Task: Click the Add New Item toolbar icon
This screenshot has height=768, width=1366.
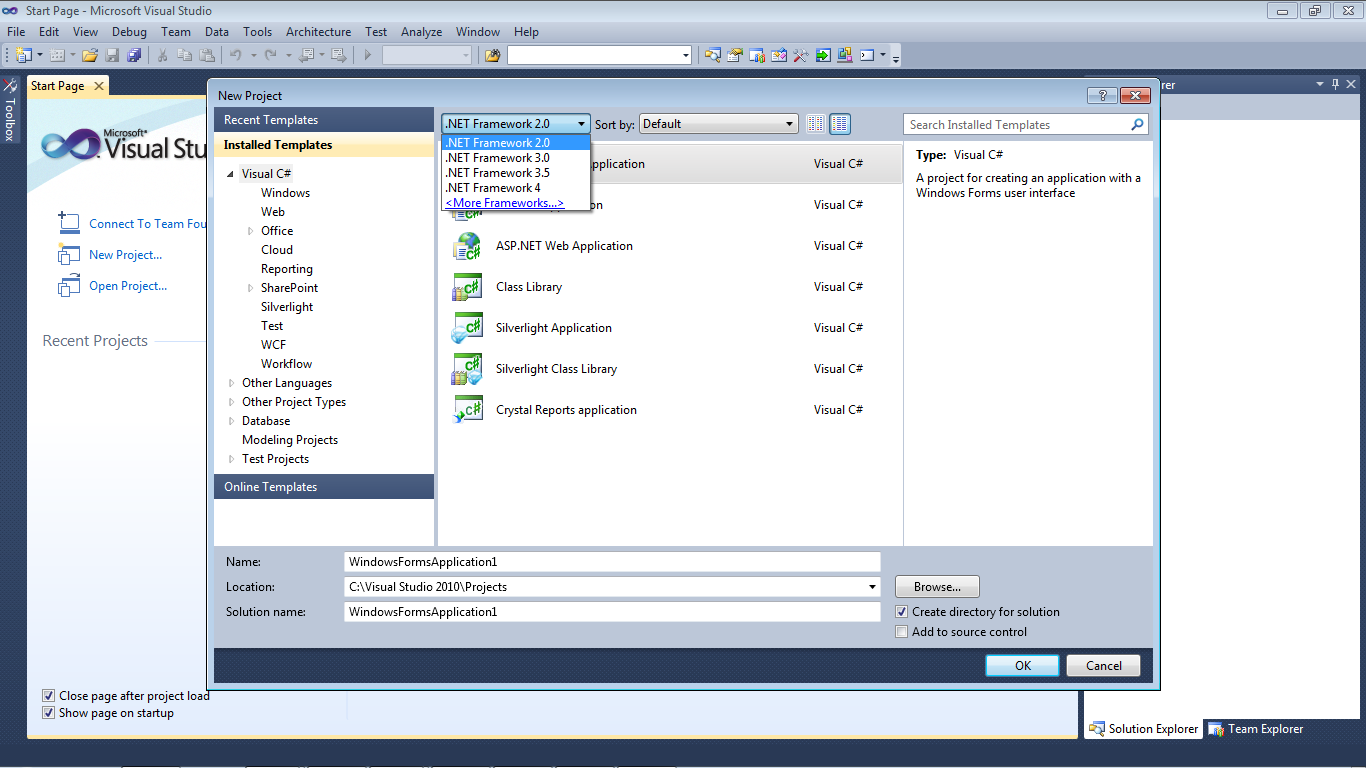Action: point(57,55)
